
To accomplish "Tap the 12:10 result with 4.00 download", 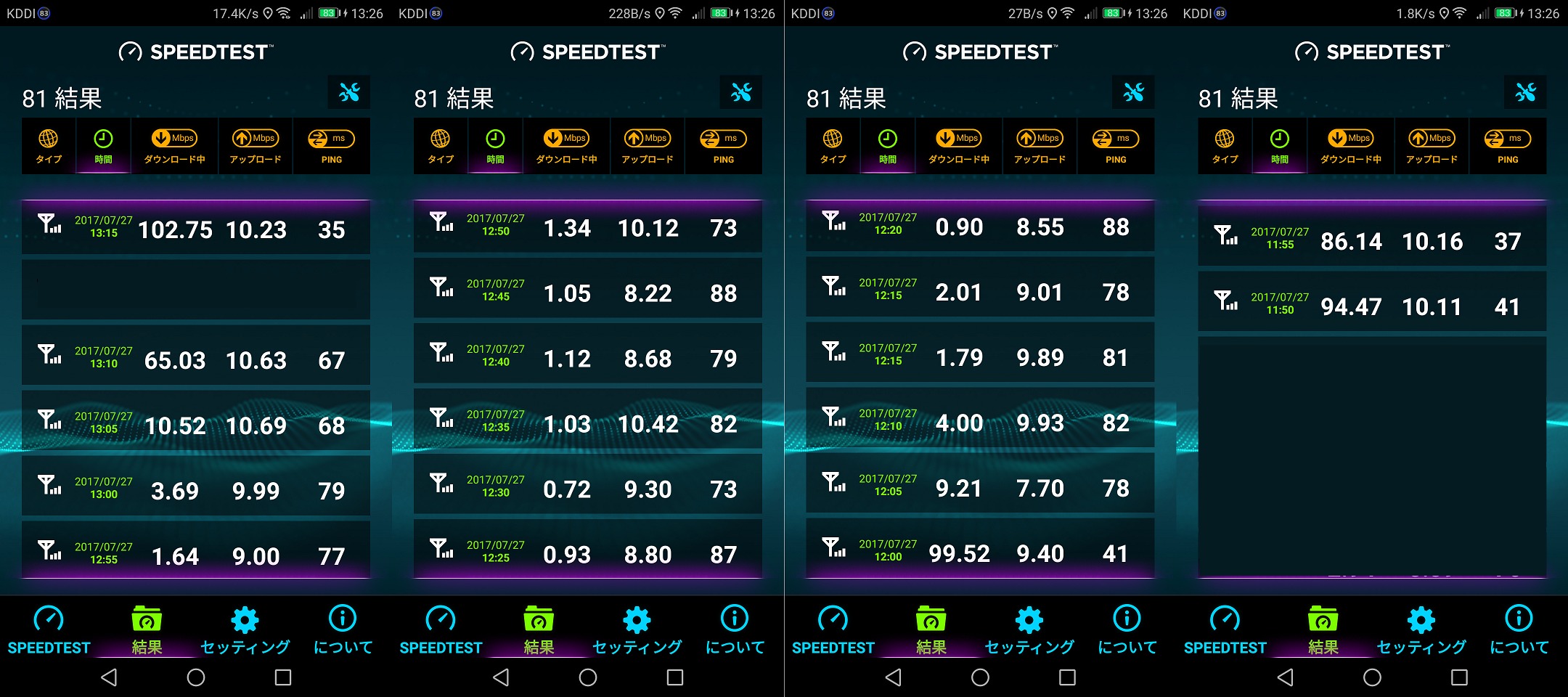I will pyautogui.click(x=980, y=421).
